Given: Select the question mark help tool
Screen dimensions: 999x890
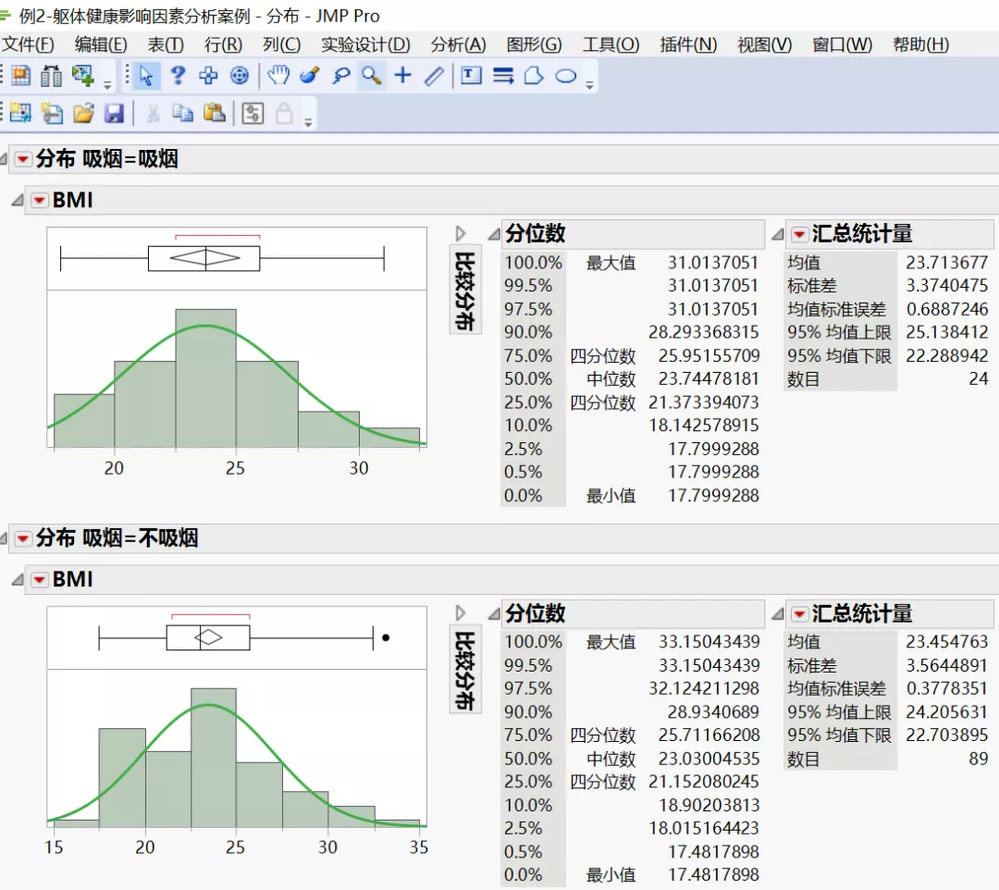Looking at the screenshot, I should (x=178, y=76).
